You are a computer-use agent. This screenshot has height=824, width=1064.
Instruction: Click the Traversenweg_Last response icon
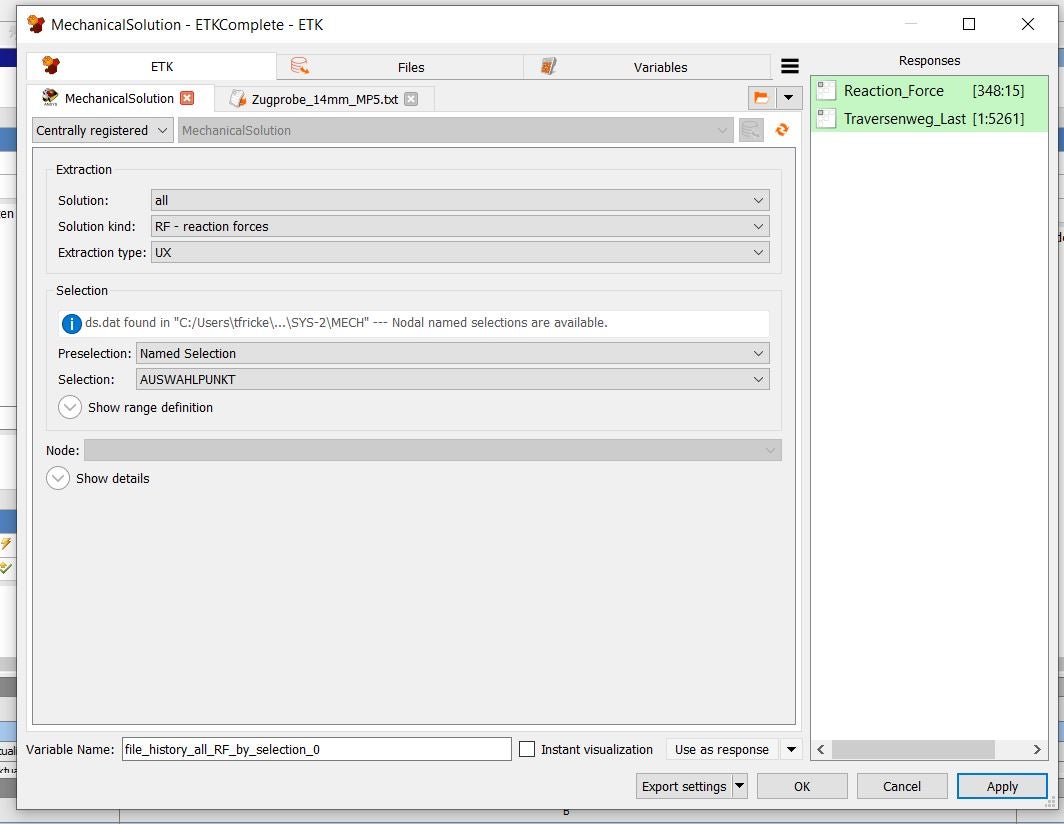826,119
